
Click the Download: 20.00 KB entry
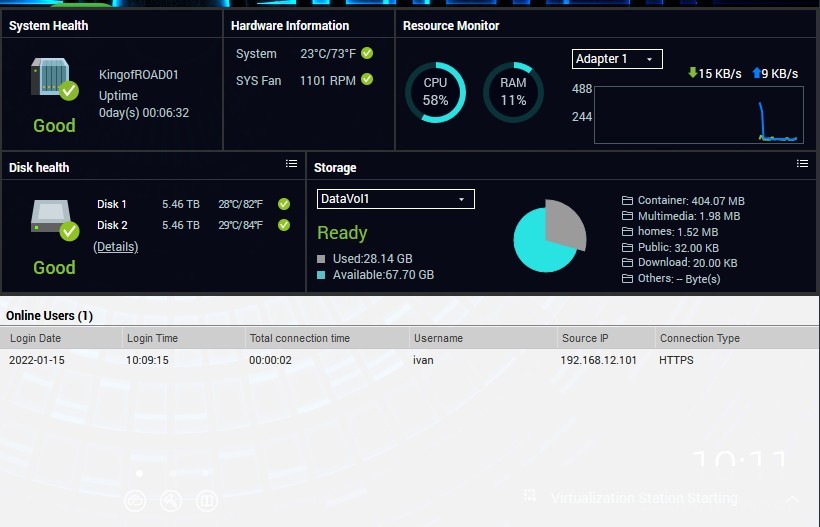[679, 262]
